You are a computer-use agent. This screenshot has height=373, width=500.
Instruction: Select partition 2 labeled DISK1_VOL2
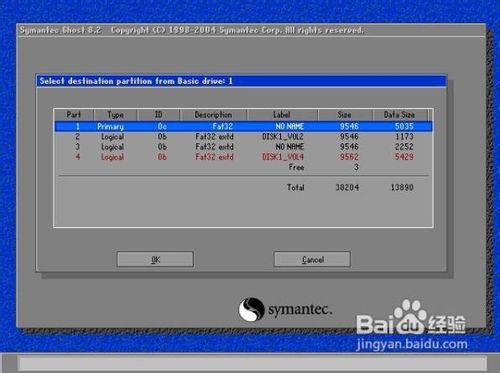[x=244, y=137]
